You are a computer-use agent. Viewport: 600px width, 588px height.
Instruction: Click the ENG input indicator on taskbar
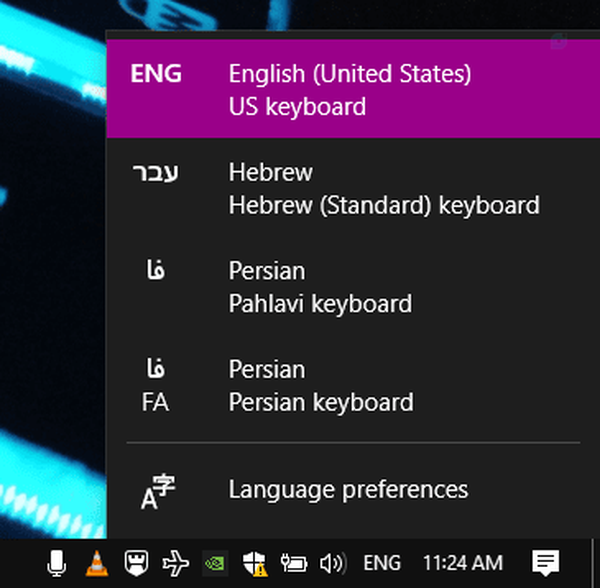click(382, 563)
